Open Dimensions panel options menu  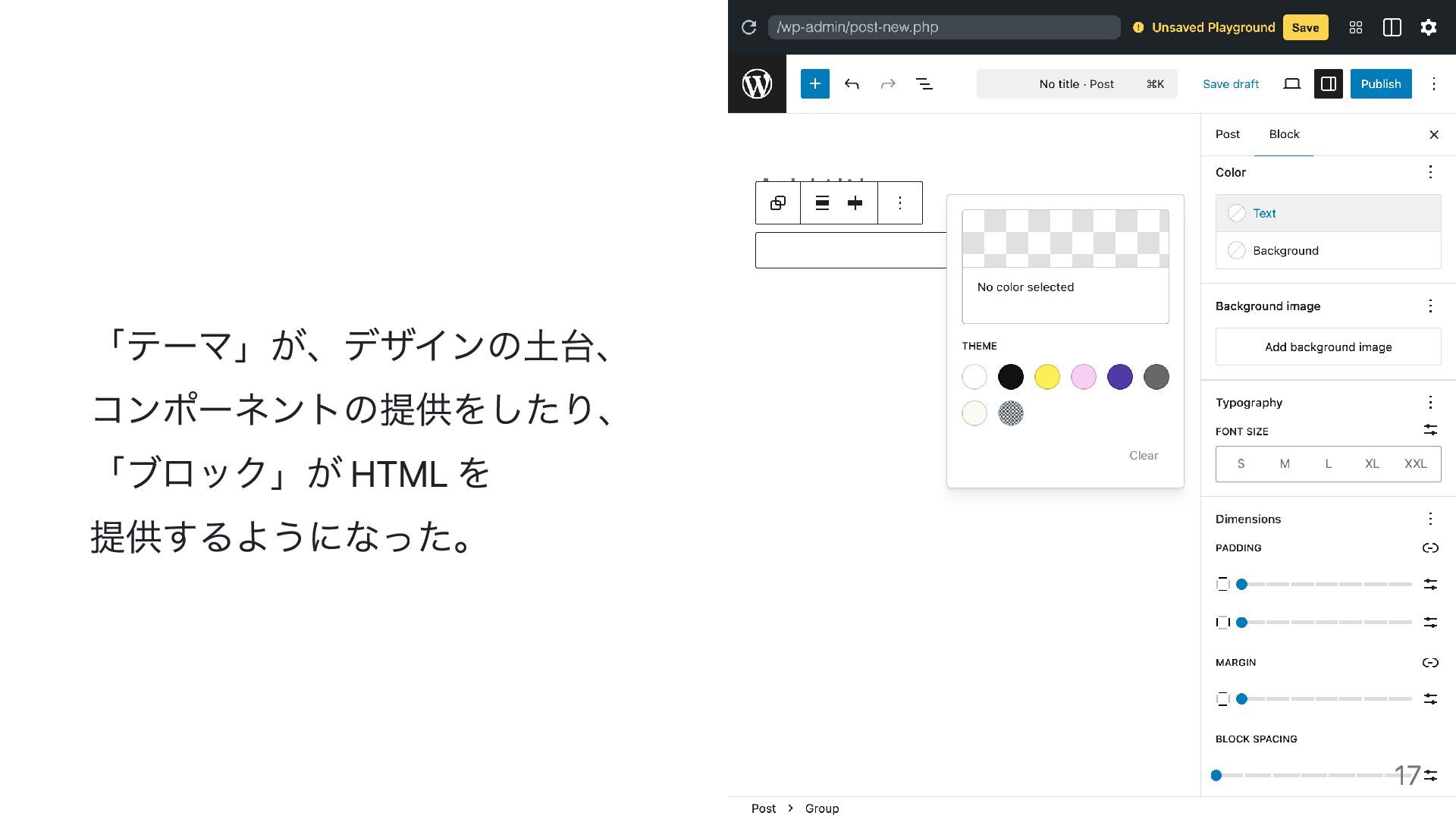1429,519
